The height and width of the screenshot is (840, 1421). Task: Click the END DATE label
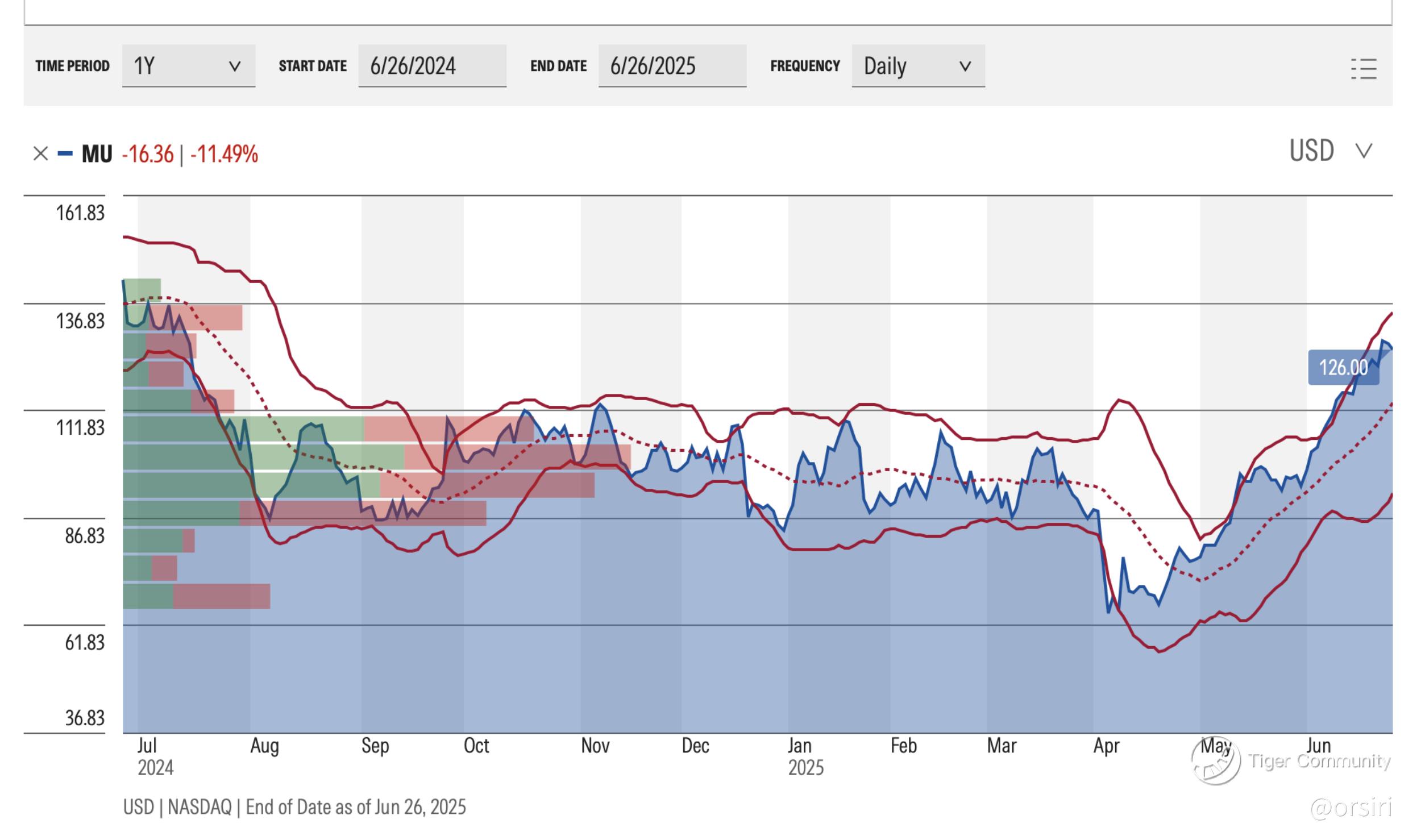pyautogui.click(x=558, y=66)
